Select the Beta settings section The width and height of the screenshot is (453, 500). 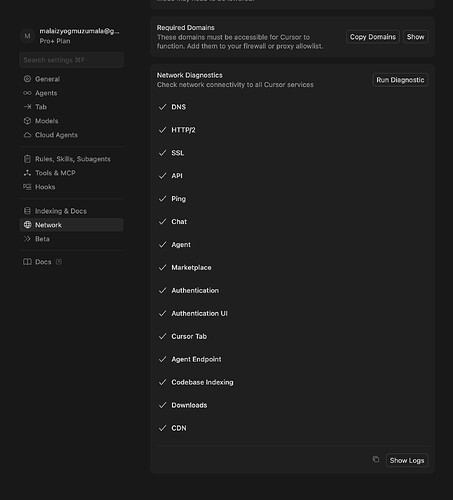pos(71,239)
